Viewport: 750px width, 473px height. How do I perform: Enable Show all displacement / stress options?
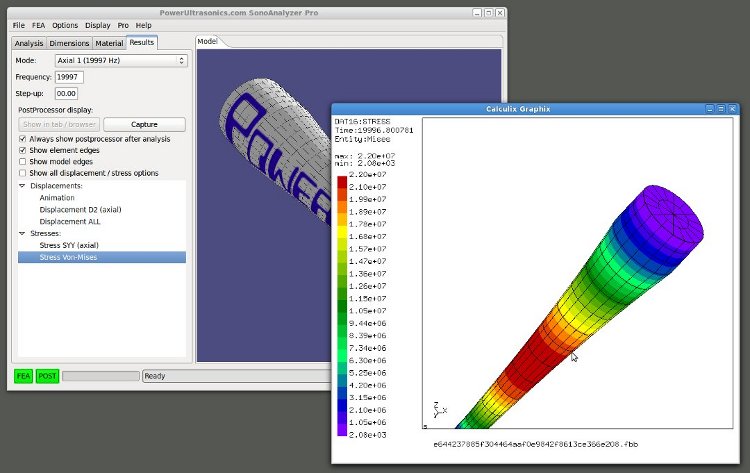(22, 173)
